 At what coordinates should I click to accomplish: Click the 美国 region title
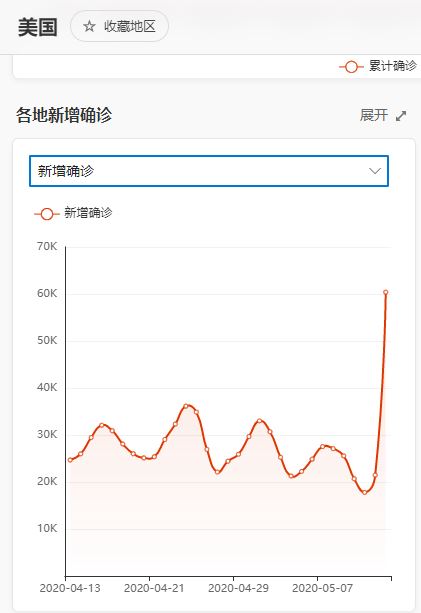[38, 27]
